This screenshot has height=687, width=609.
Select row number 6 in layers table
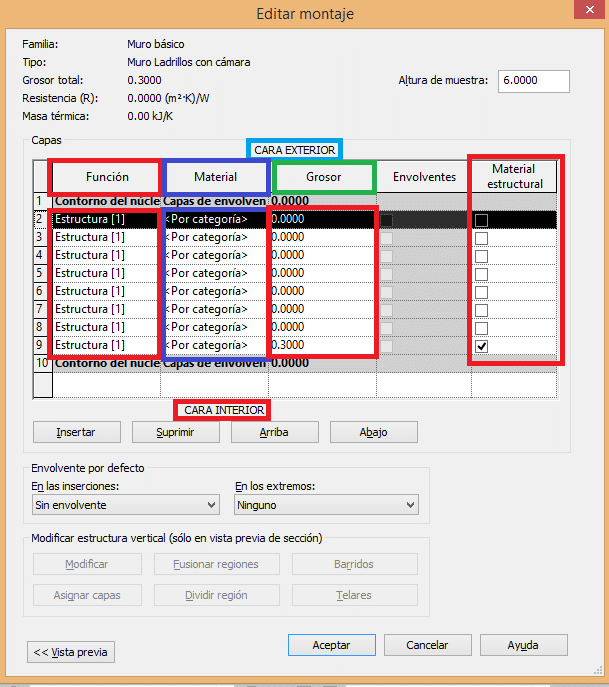(x=41, y=292)
